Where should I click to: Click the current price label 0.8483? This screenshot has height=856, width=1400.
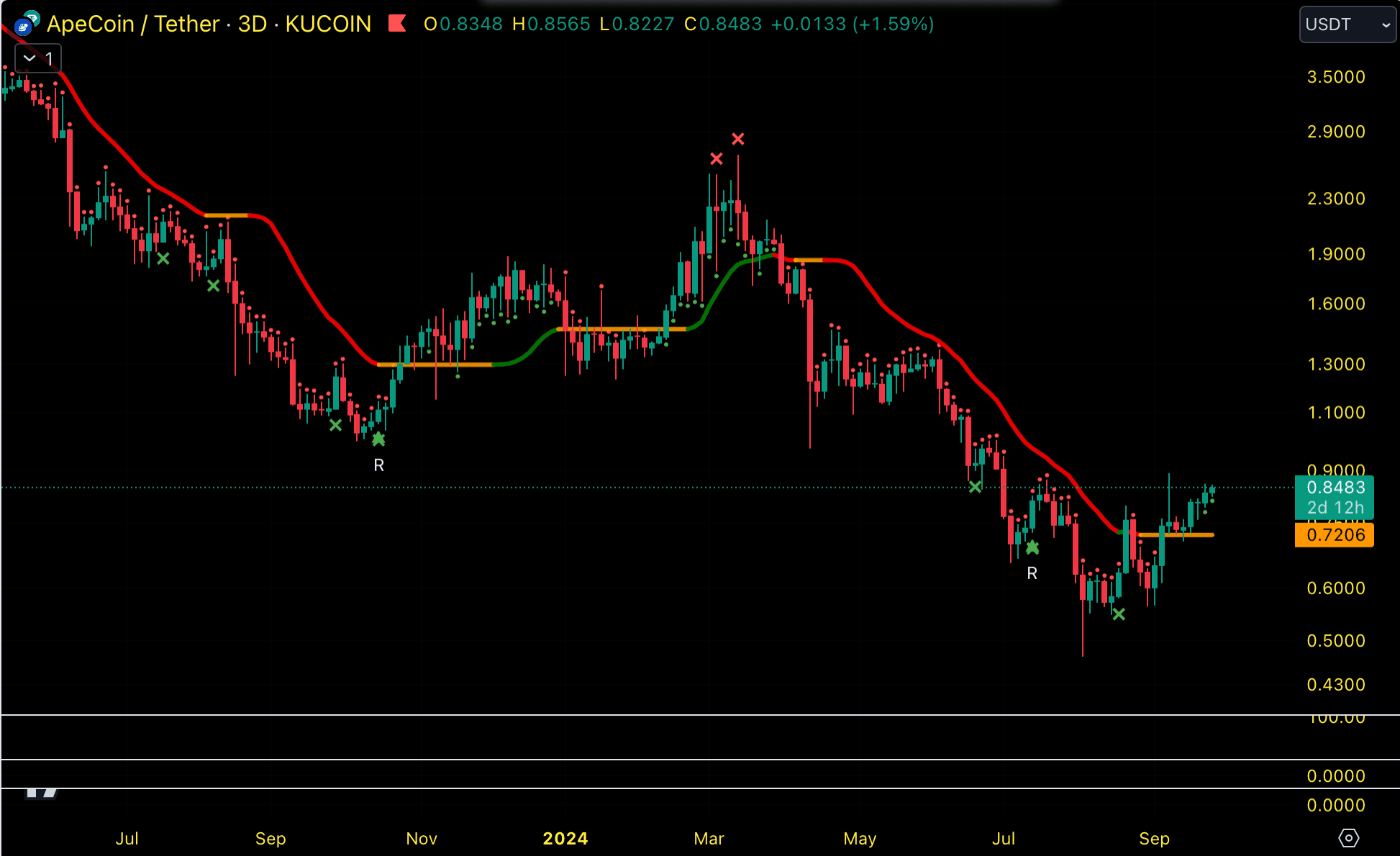1335,487
